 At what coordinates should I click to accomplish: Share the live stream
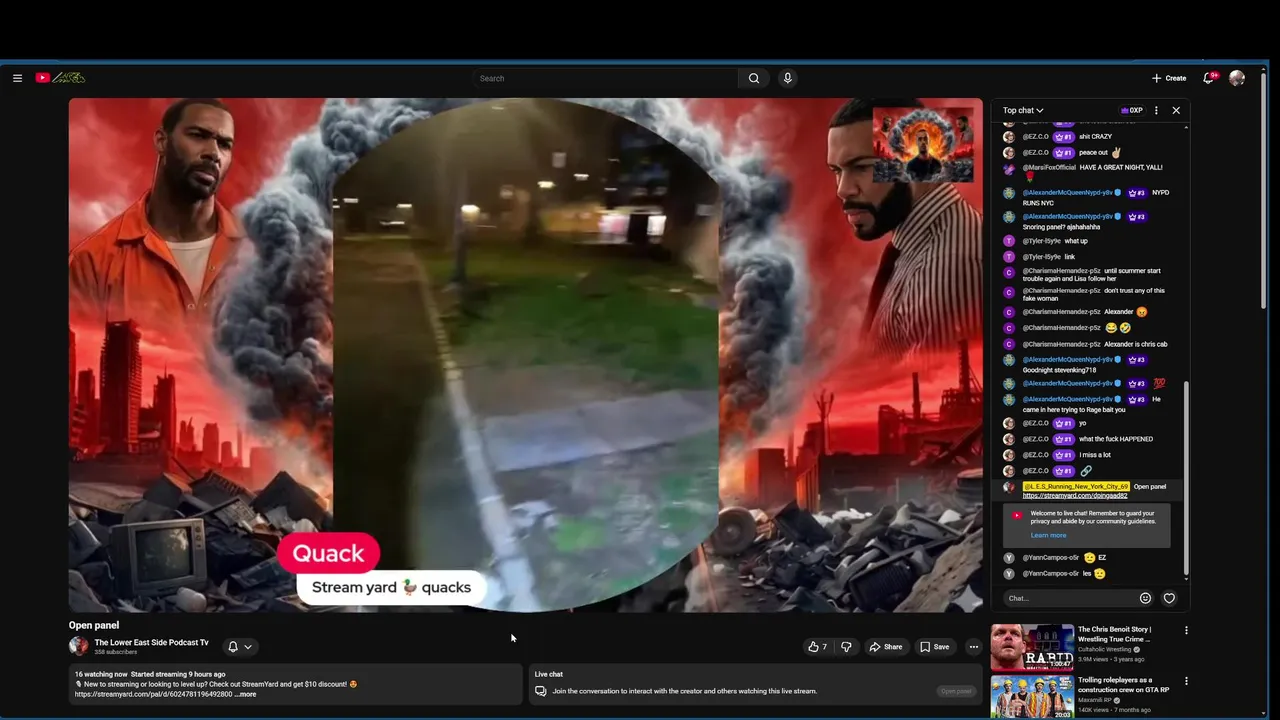coord(886,647)
